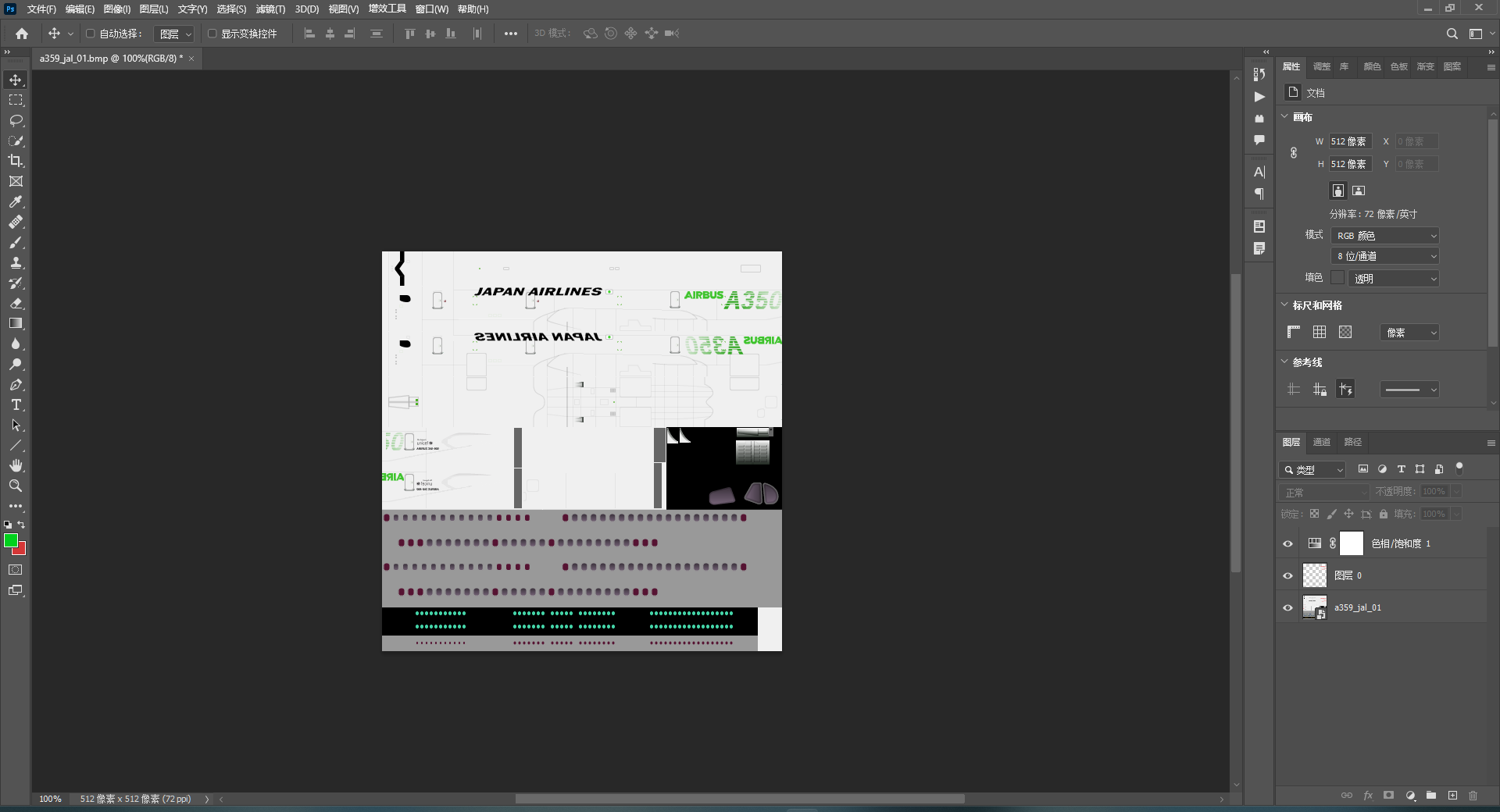
Task: Click the add layer mask icon
Action: pos(1388,796)
